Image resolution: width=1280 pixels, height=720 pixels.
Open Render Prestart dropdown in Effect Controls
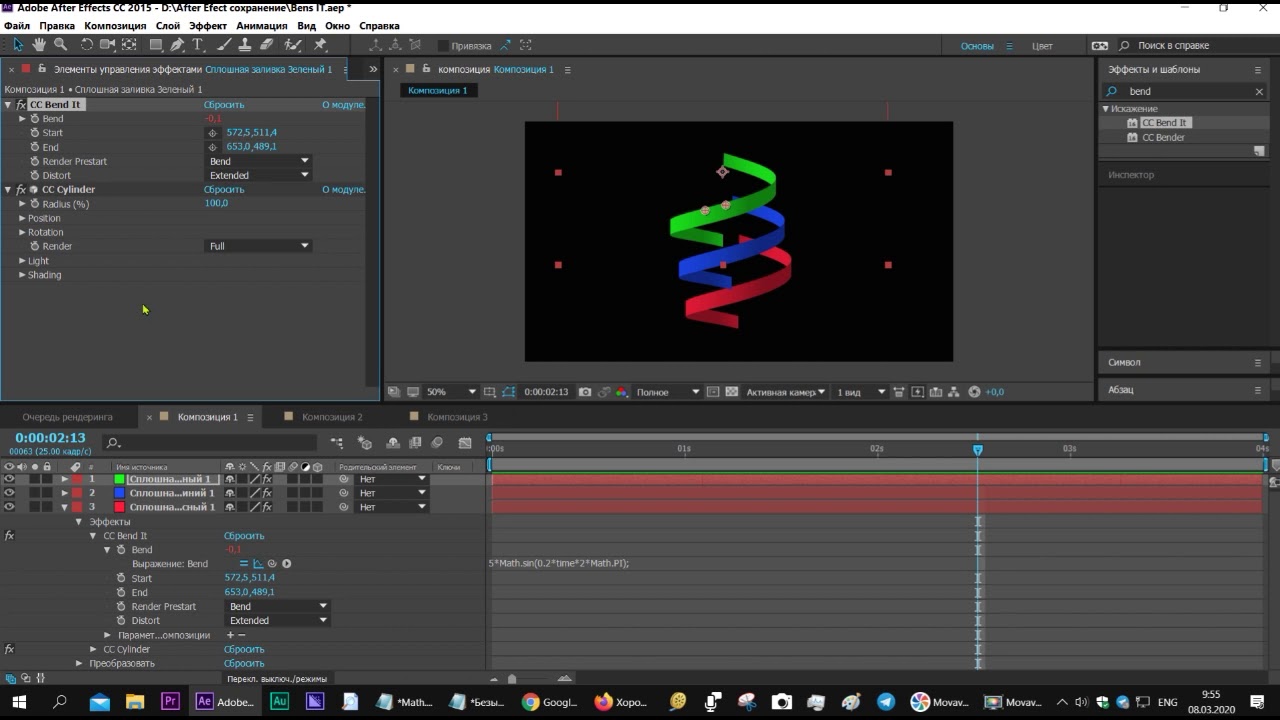(x=259, y=161)
